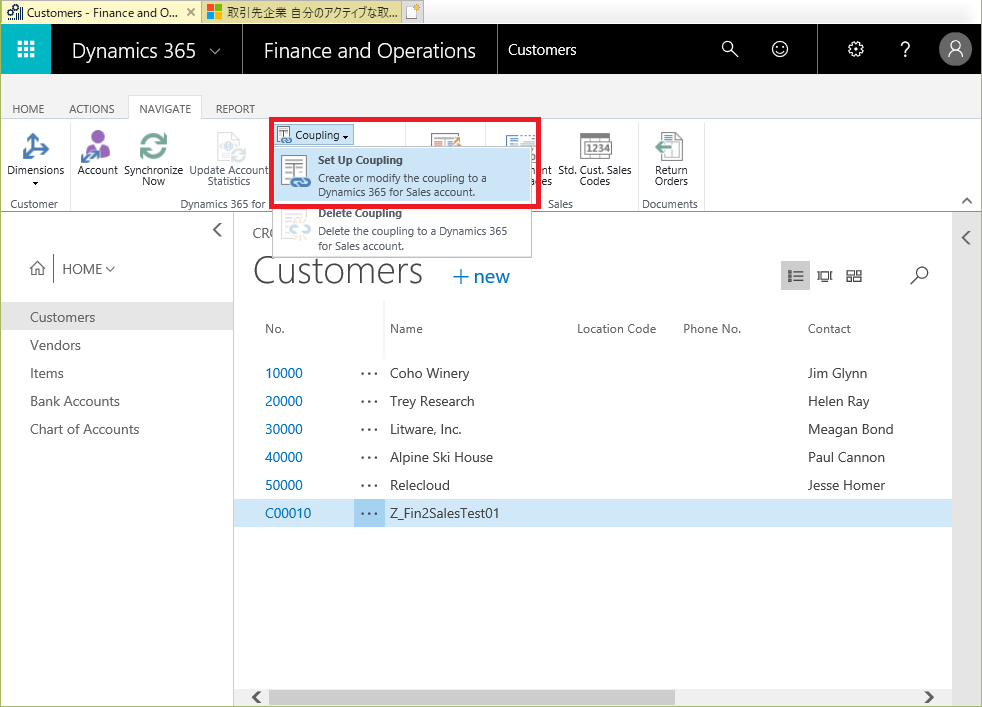982x707 pixels.
Task: Open row options for Trey Research
Action: pyautogui.click(x=370, y=402)
